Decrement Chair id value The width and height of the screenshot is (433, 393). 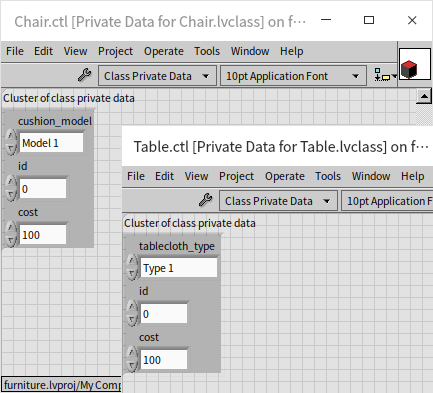11,195
